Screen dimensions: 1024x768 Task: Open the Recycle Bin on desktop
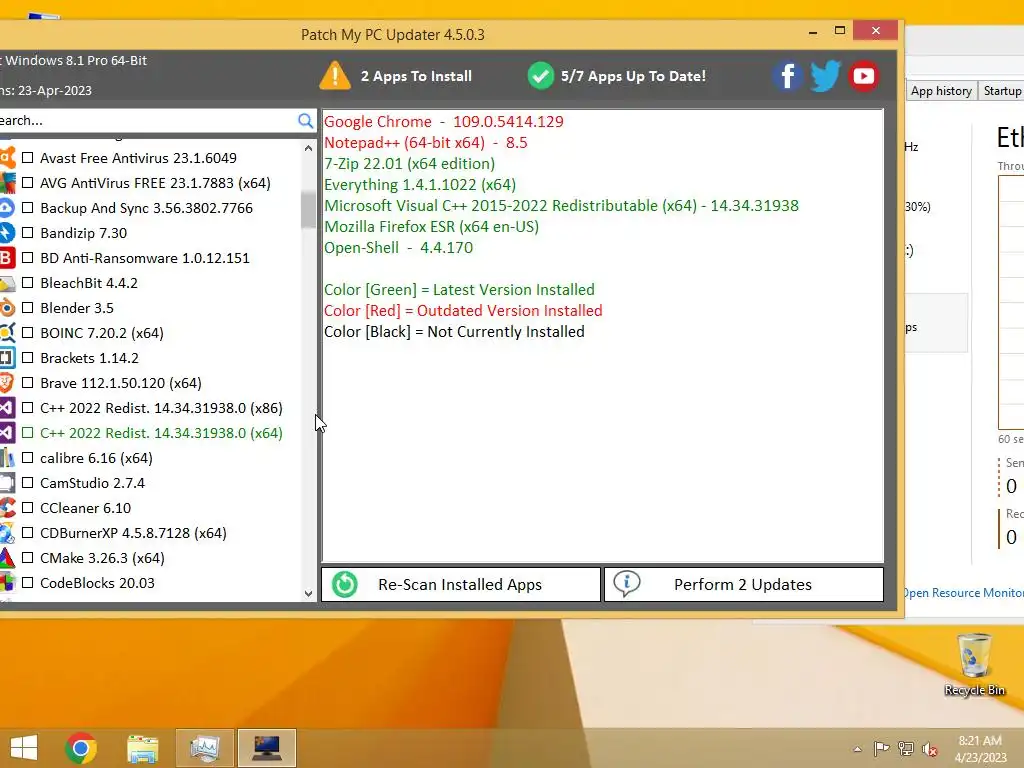click(974, 665)
